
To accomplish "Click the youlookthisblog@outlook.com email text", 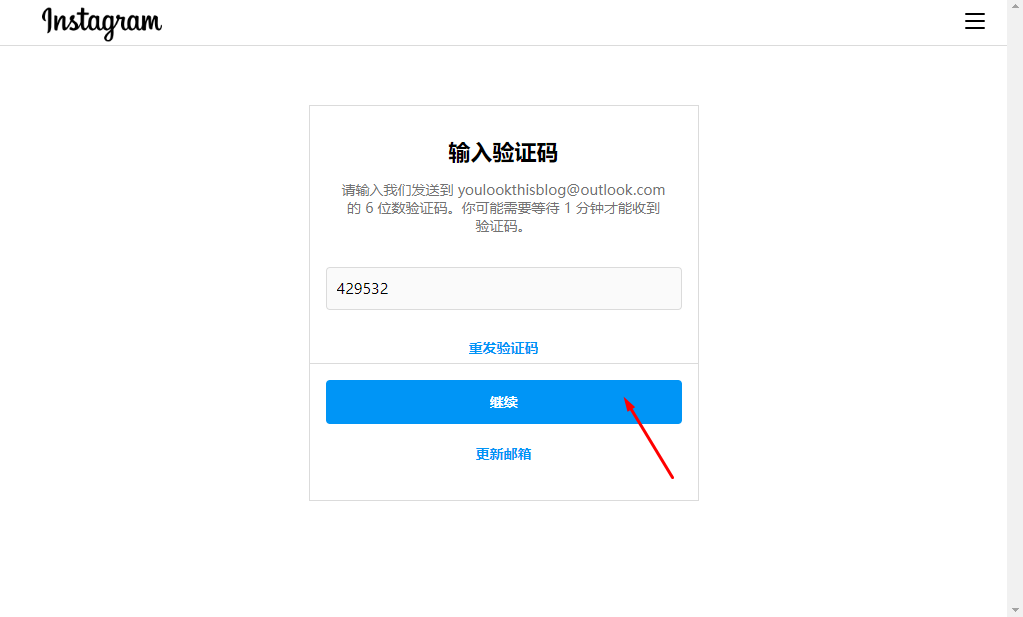I will tap(561, 190).
